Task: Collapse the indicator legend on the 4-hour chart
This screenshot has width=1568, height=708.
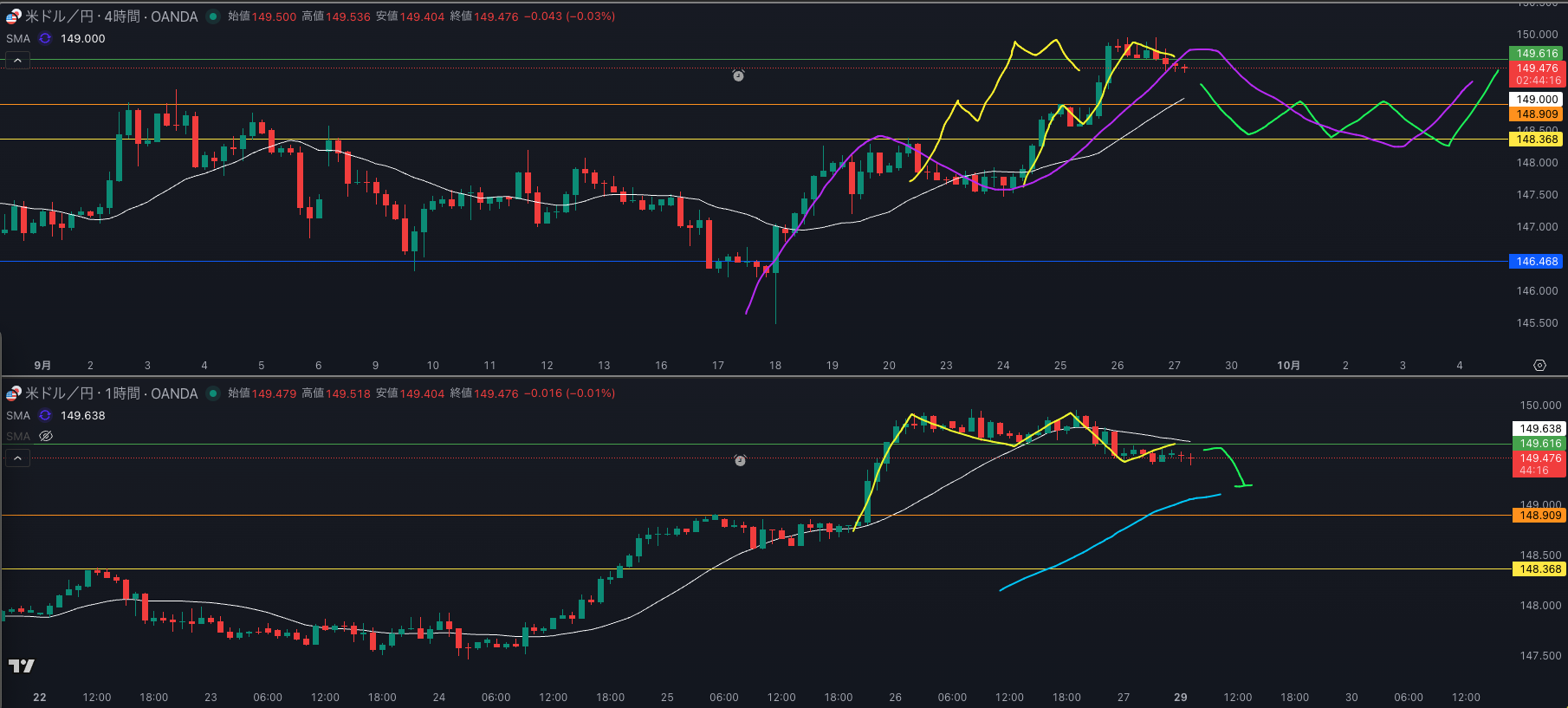Action: [17, 61]
